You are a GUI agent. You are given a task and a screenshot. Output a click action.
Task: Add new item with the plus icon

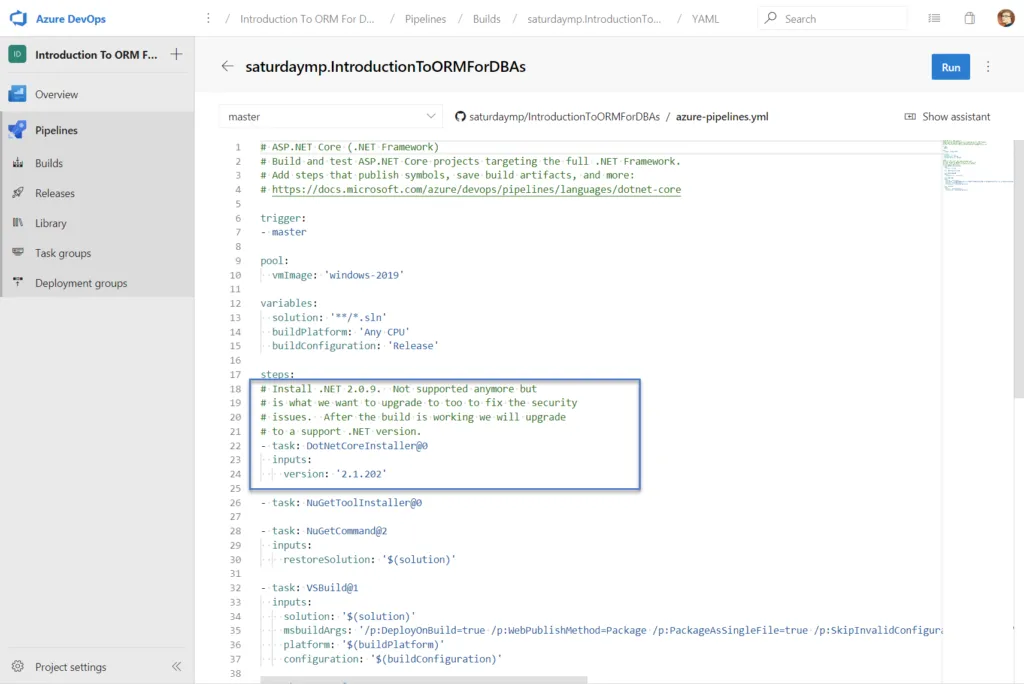(x=176, y=54)
